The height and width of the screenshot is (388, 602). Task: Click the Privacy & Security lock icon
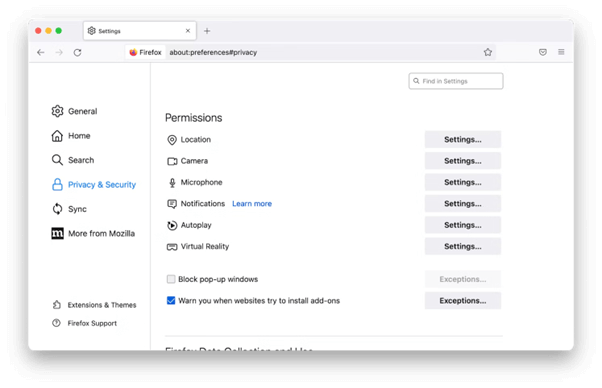(57, 185)
